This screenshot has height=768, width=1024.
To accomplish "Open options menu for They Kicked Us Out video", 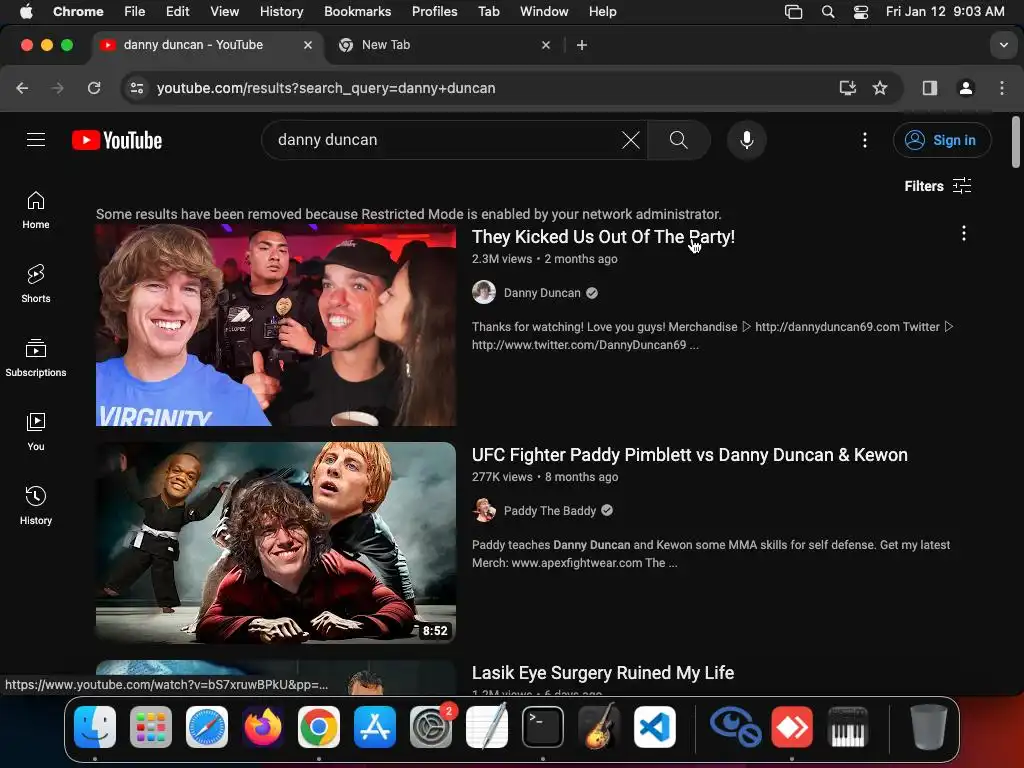I will click(x=963, y=234).
